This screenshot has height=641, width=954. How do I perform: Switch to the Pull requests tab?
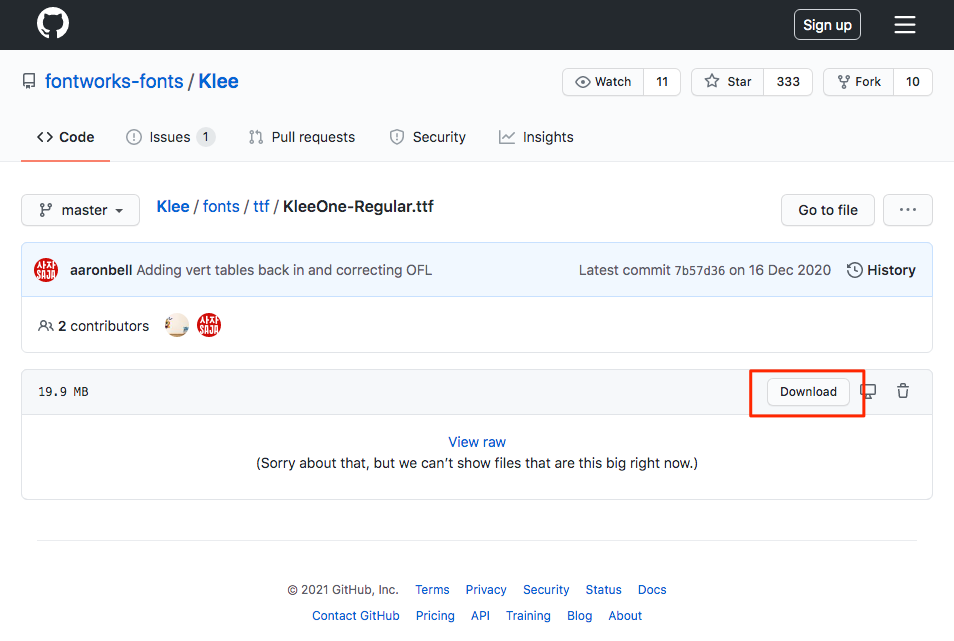pyautogui.click(x=302, y=137)
